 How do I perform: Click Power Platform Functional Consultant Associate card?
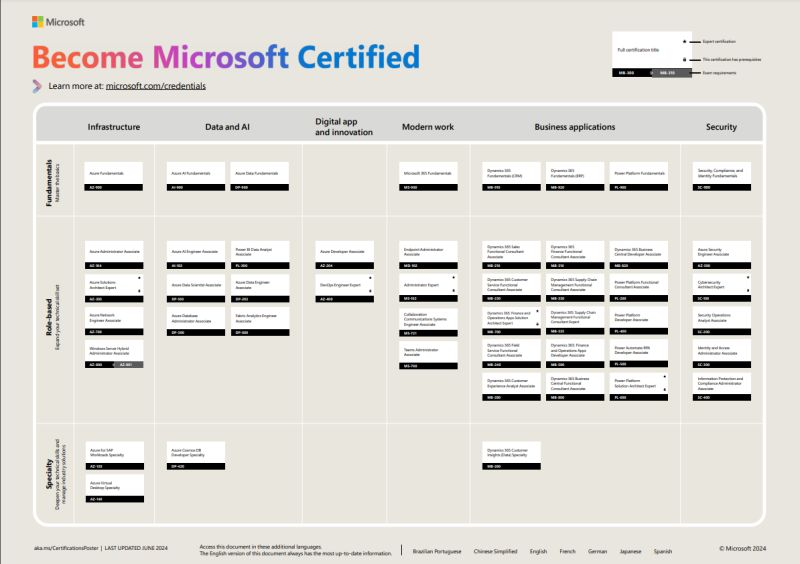[639, 288]
